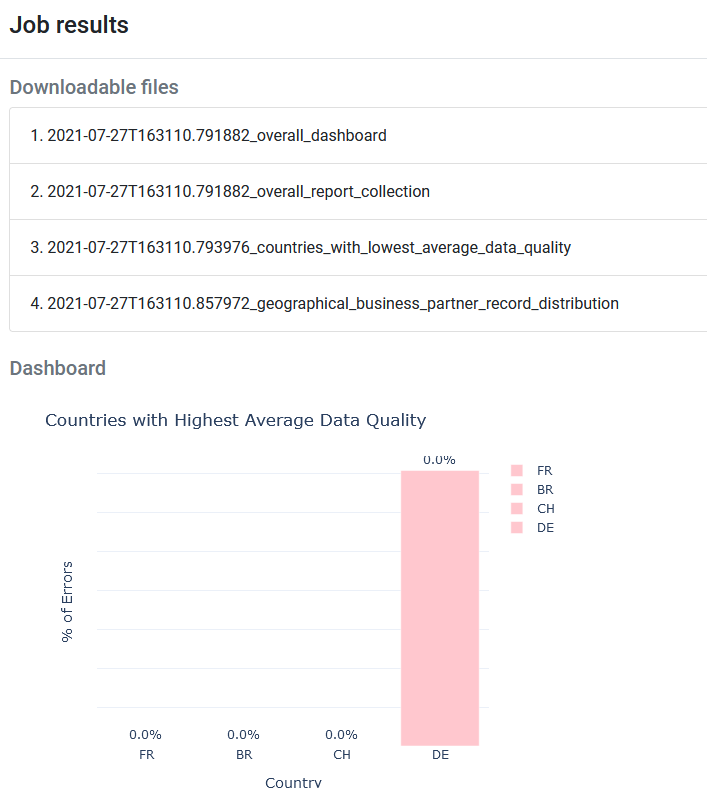This screenshot has width=707, height=800.
Task: Click the chart title about Highest Average Data Quality
Action: [x=236, y=420]
